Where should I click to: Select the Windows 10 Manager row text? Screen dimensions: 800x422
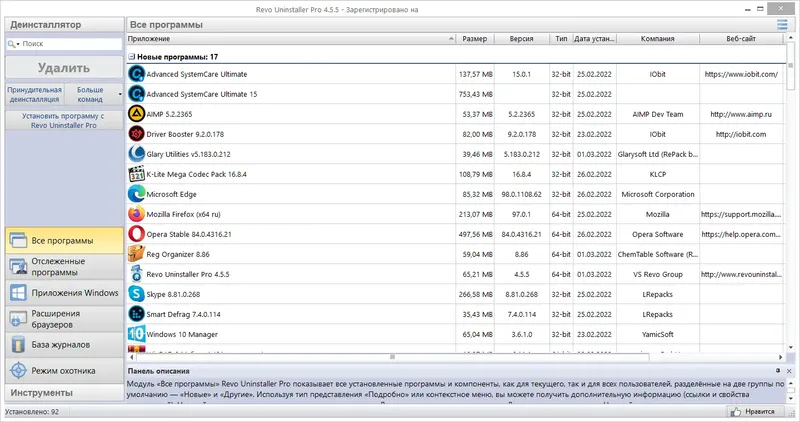coord(182,335)
